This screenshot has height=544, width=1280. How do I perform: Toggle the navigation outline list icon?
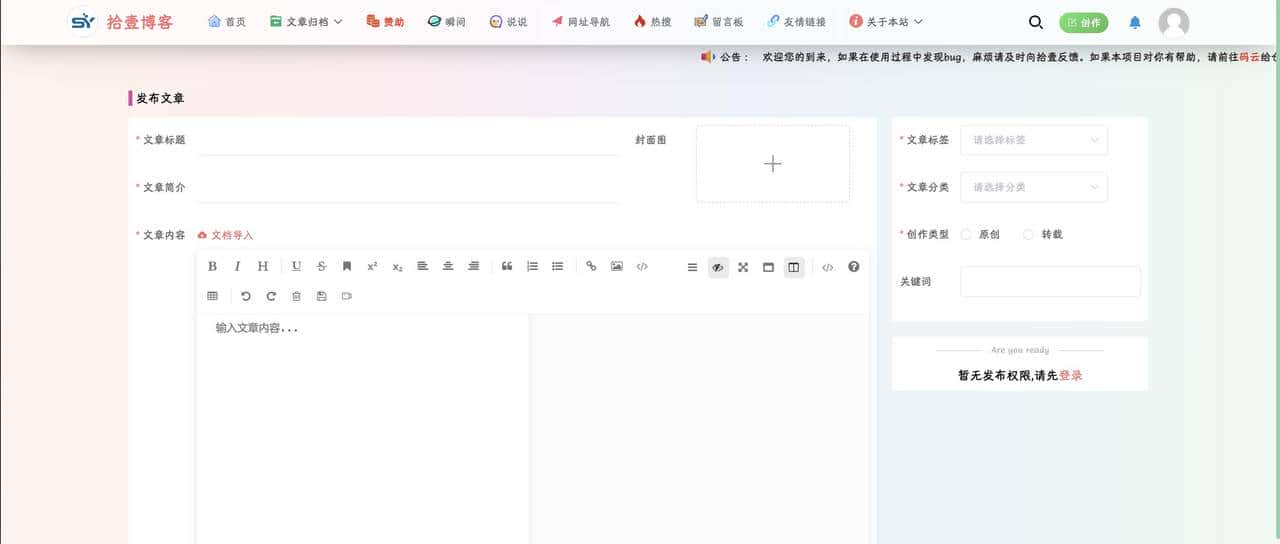point(692,267)
